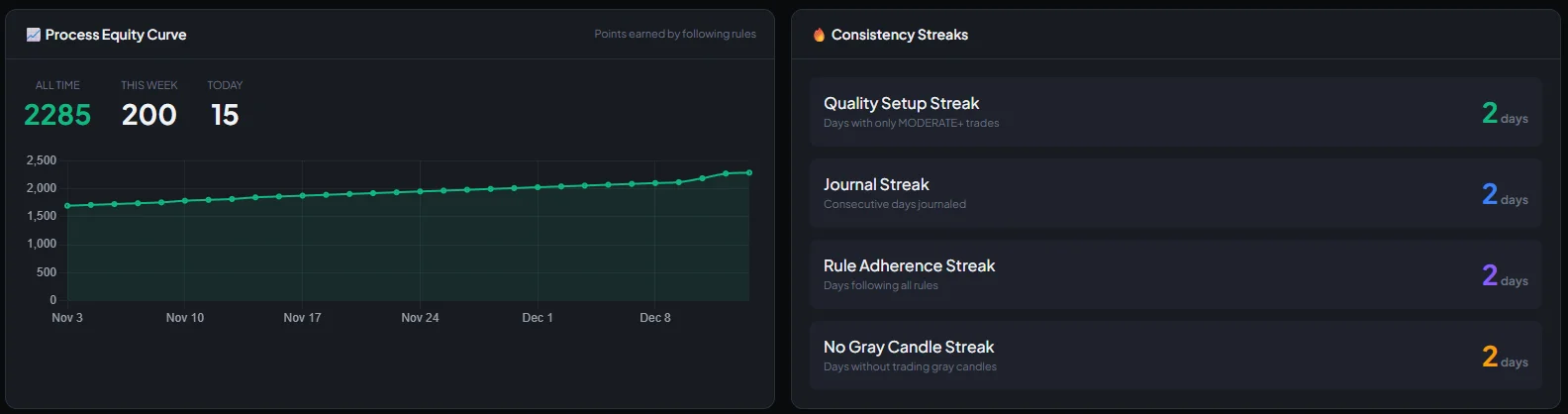This screenshot has height=414, width=1568.
Task: Click the Dec 8 x-axis label
Action: pos(654,318)
